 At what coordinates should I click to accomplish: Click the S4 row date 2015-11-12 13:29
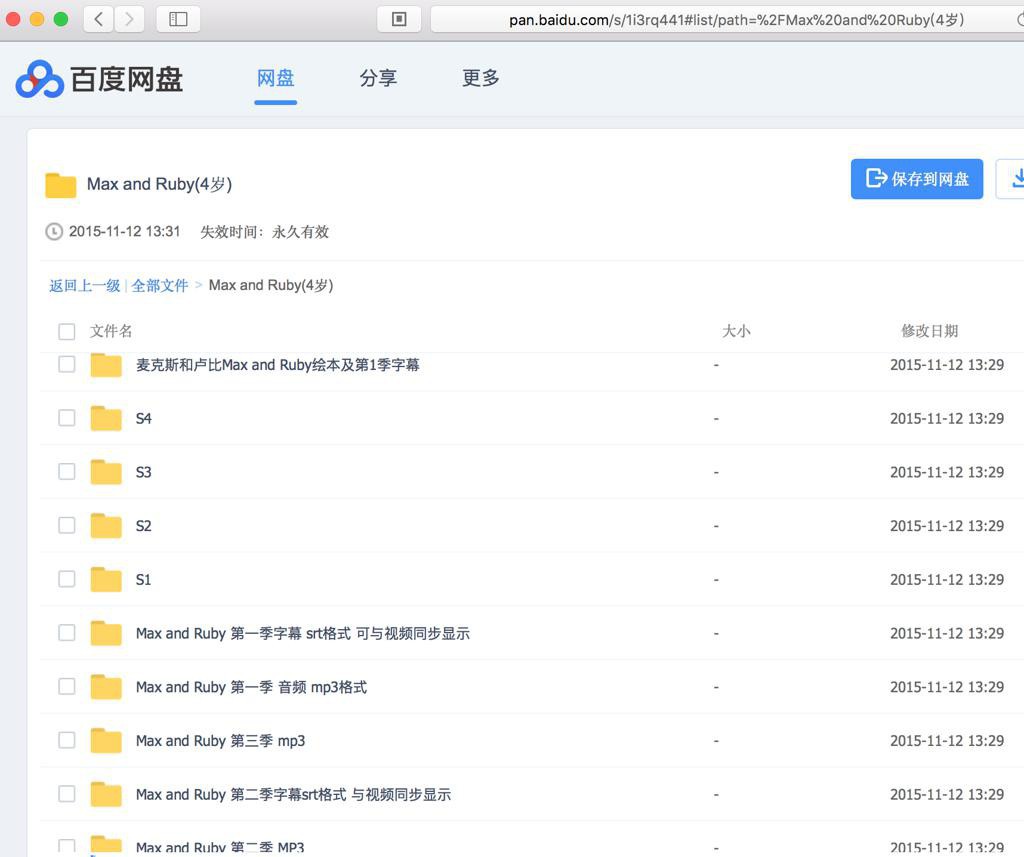coord(947,419)
